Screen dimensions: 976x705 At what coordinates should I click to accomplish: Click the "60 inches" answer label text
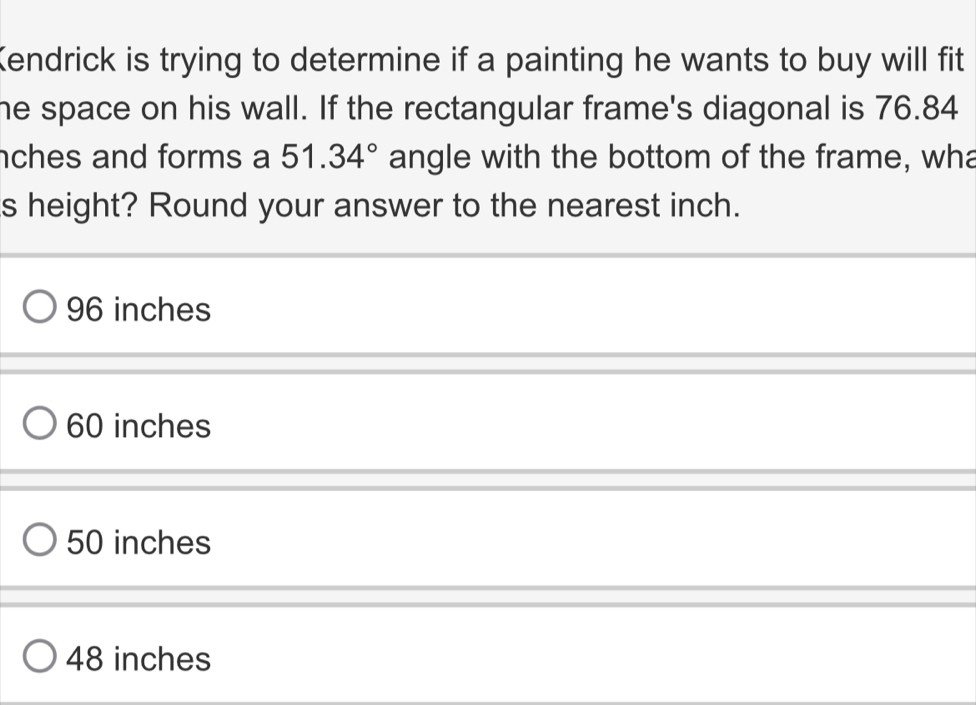coord(138,426)
